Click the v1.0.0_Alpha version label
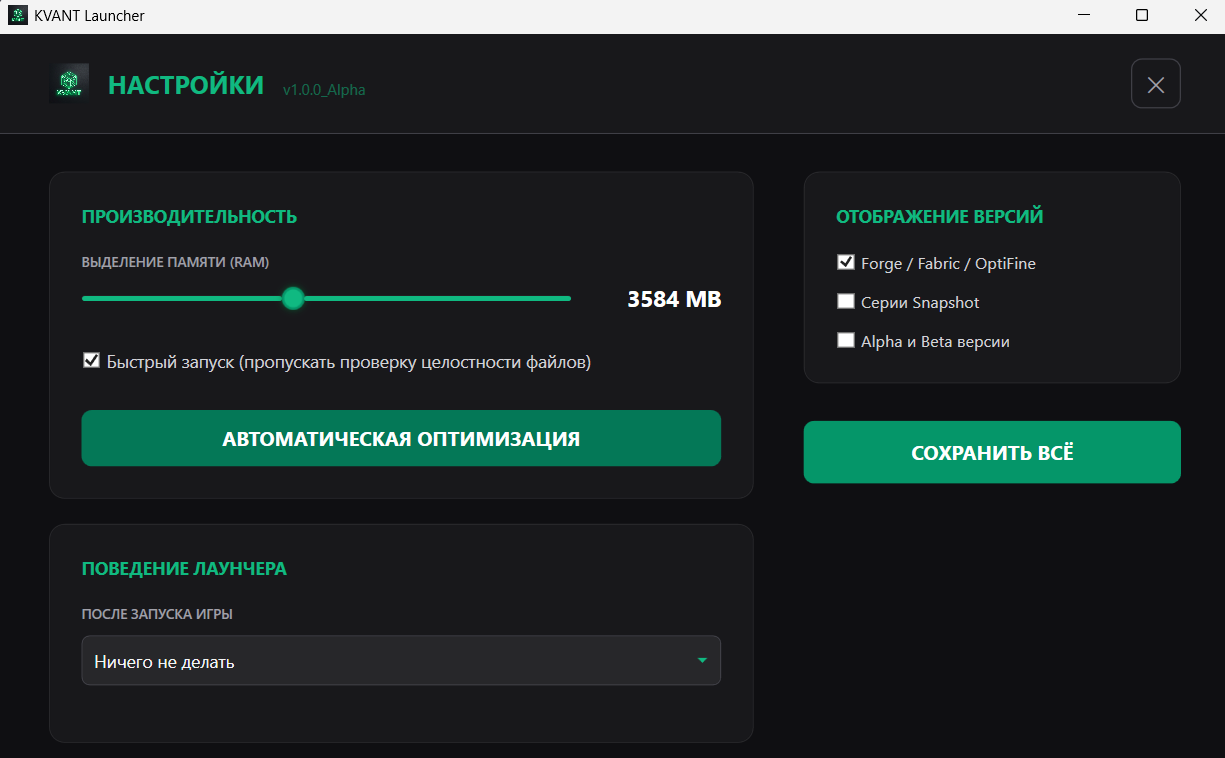Image resolution: width=1225 pixels, height=758 pixels. 324,90
